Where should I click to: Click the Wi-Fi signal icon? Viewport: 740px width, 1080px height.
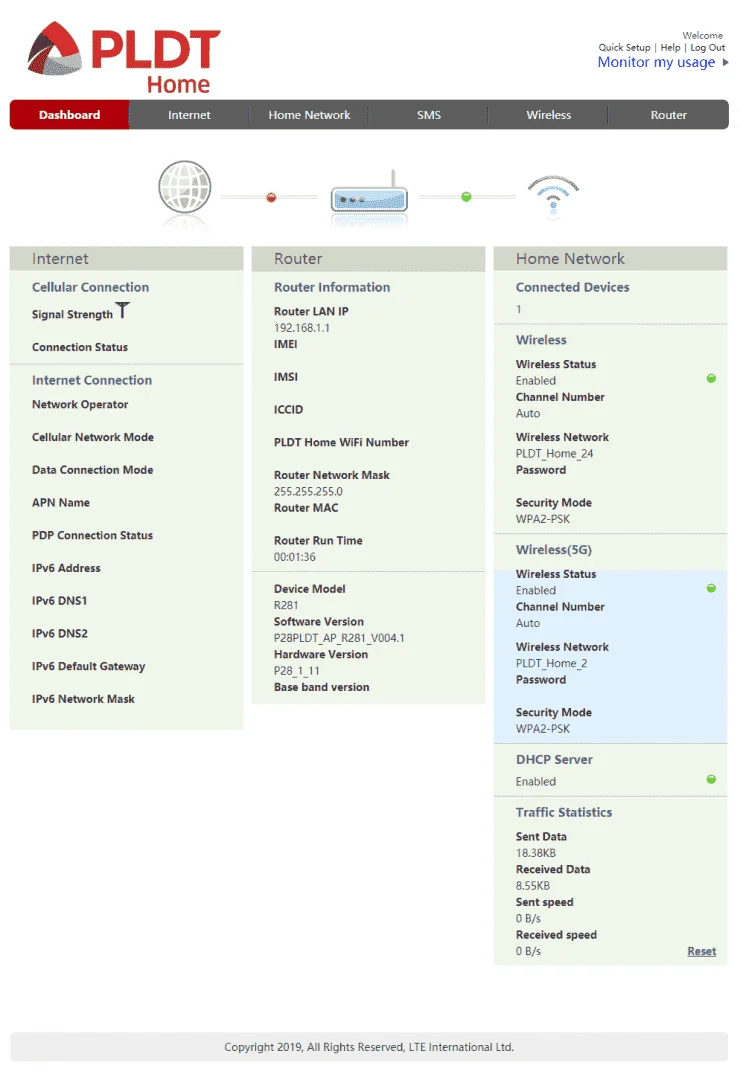click(553, 196)
